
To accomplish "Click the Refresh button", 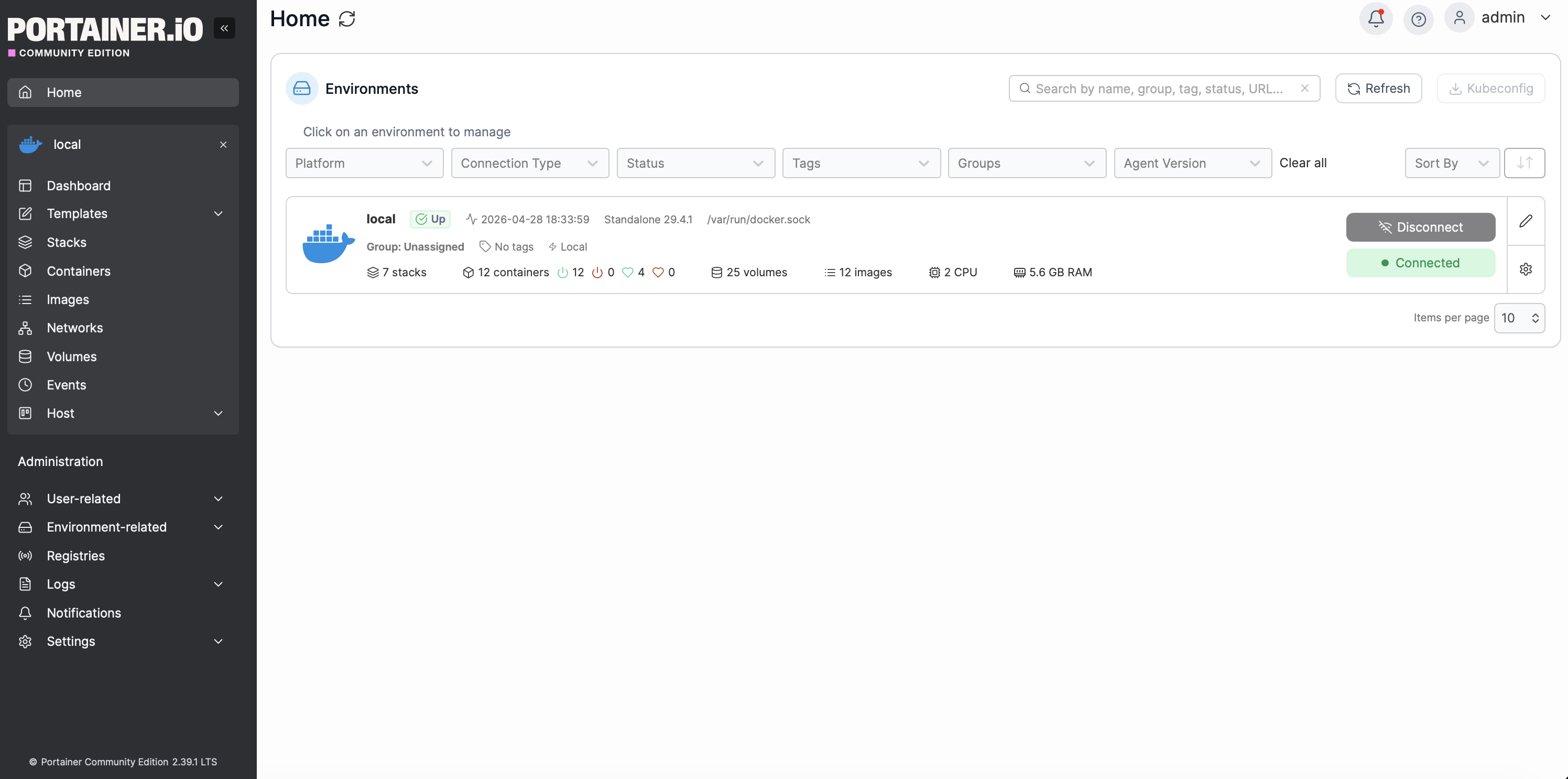I will point(1378,88).
